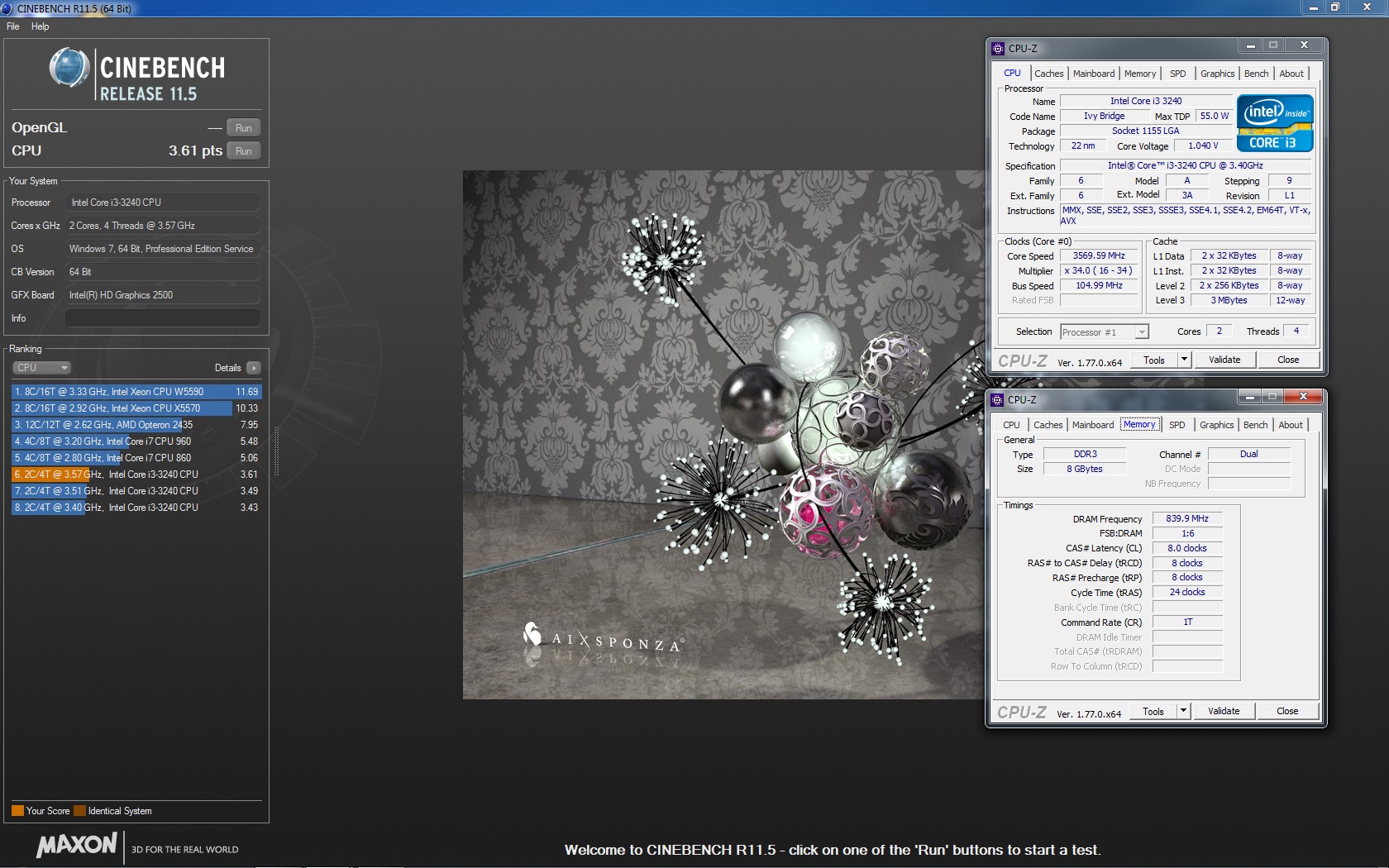The height and width of the screenshot is (868, 1389).
Task: Click the top CPU-Z window title icon
Action: (998, 48)
